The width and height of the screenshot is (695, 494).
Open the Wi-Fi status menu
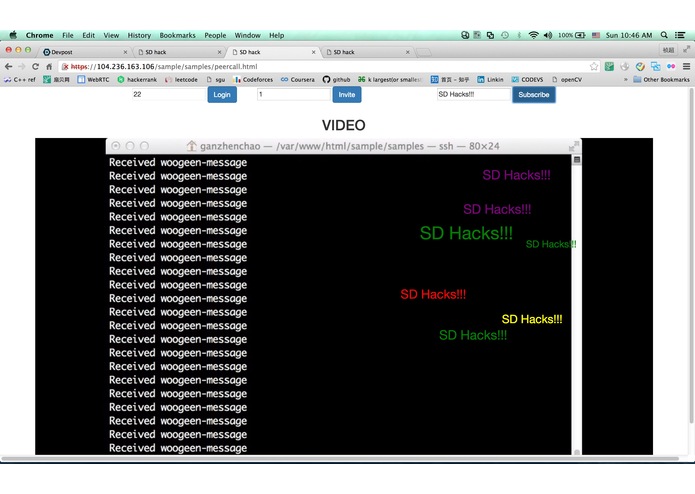pyautogui.click(x=534, y=35)
